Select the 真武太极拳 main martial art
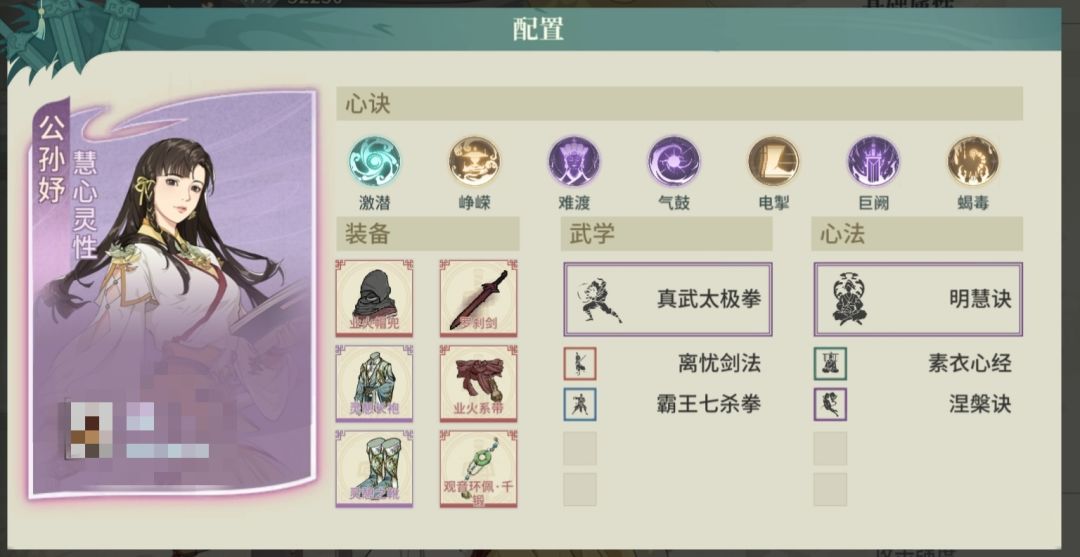The height and width of the screenshot is (557, 1080). click(x=668, y=299)
